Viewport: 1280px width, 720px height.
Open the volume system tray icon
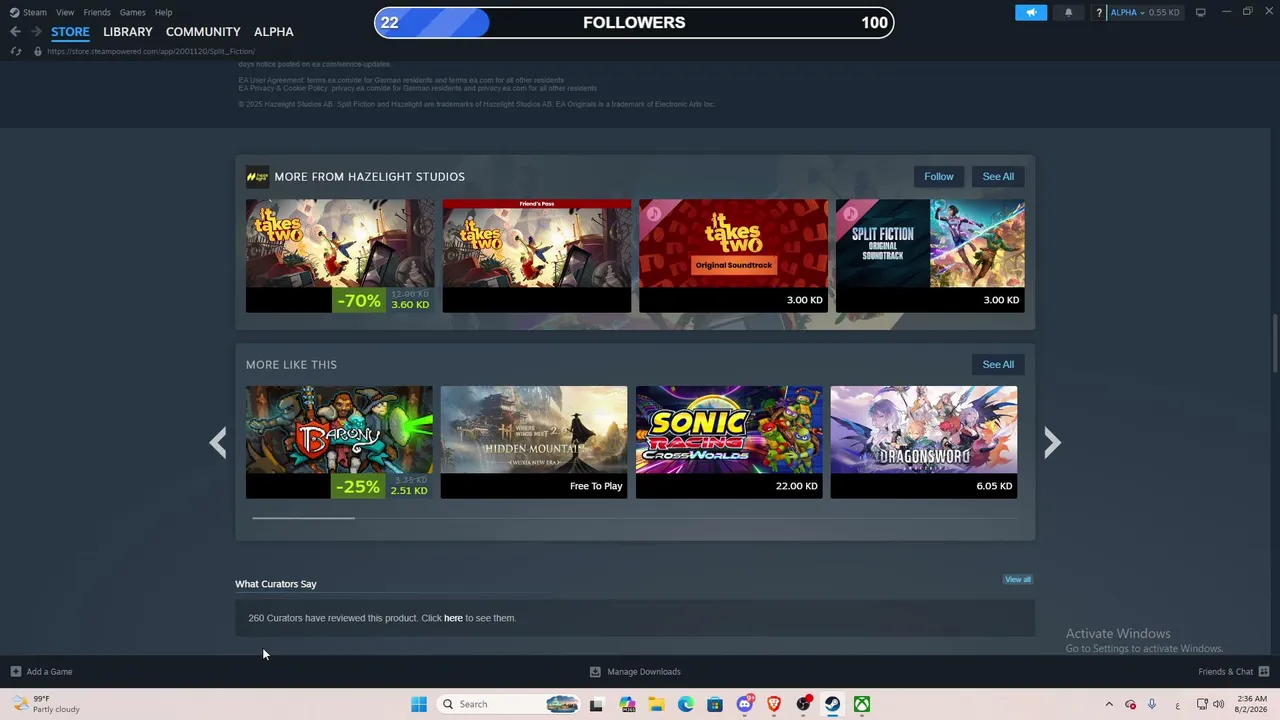[x=1219, y=704]
